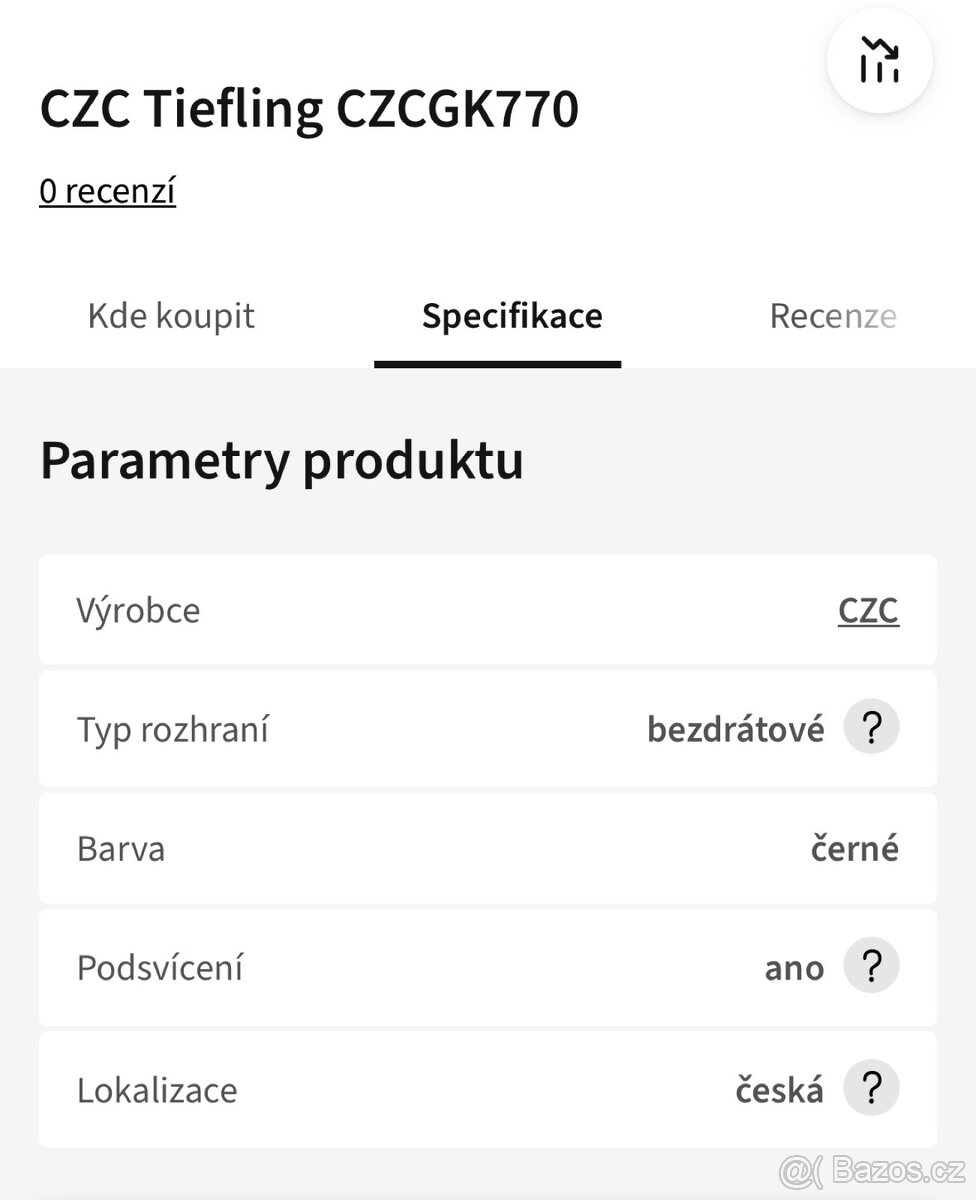The height and width of the screenshot is (1200, 976).
Task: Click the Typ rozhraní label
Action: click(172, 729)
